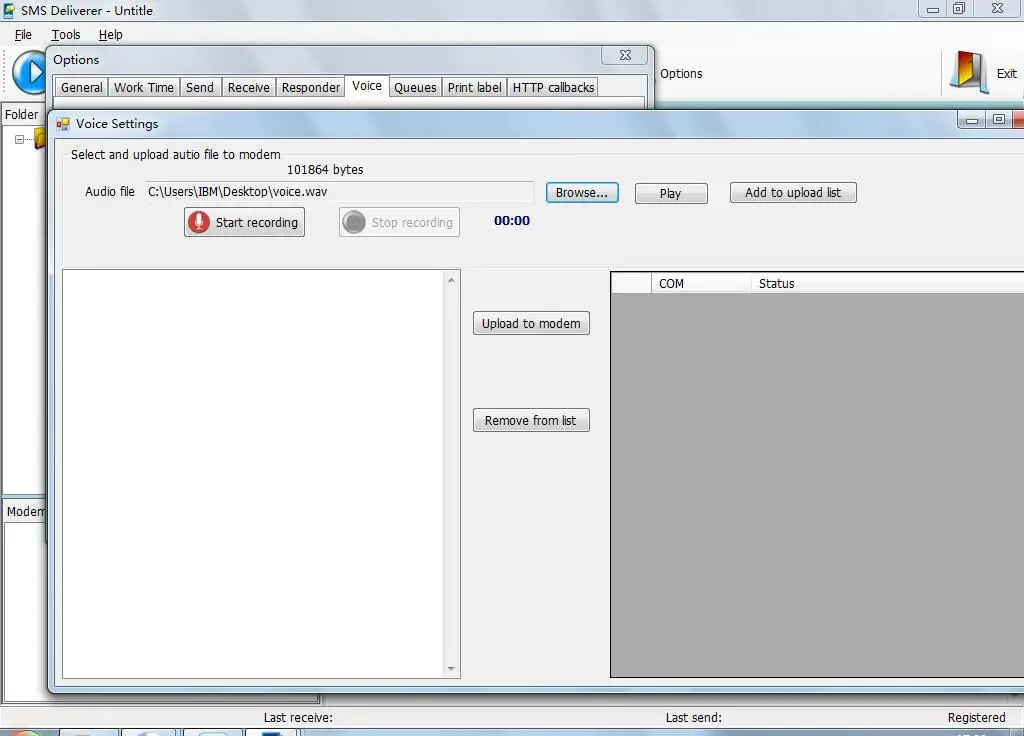This screenshot has height=736, width=1024.
Task: Show the HTTP callbacks tab
Action: point(553,88)
